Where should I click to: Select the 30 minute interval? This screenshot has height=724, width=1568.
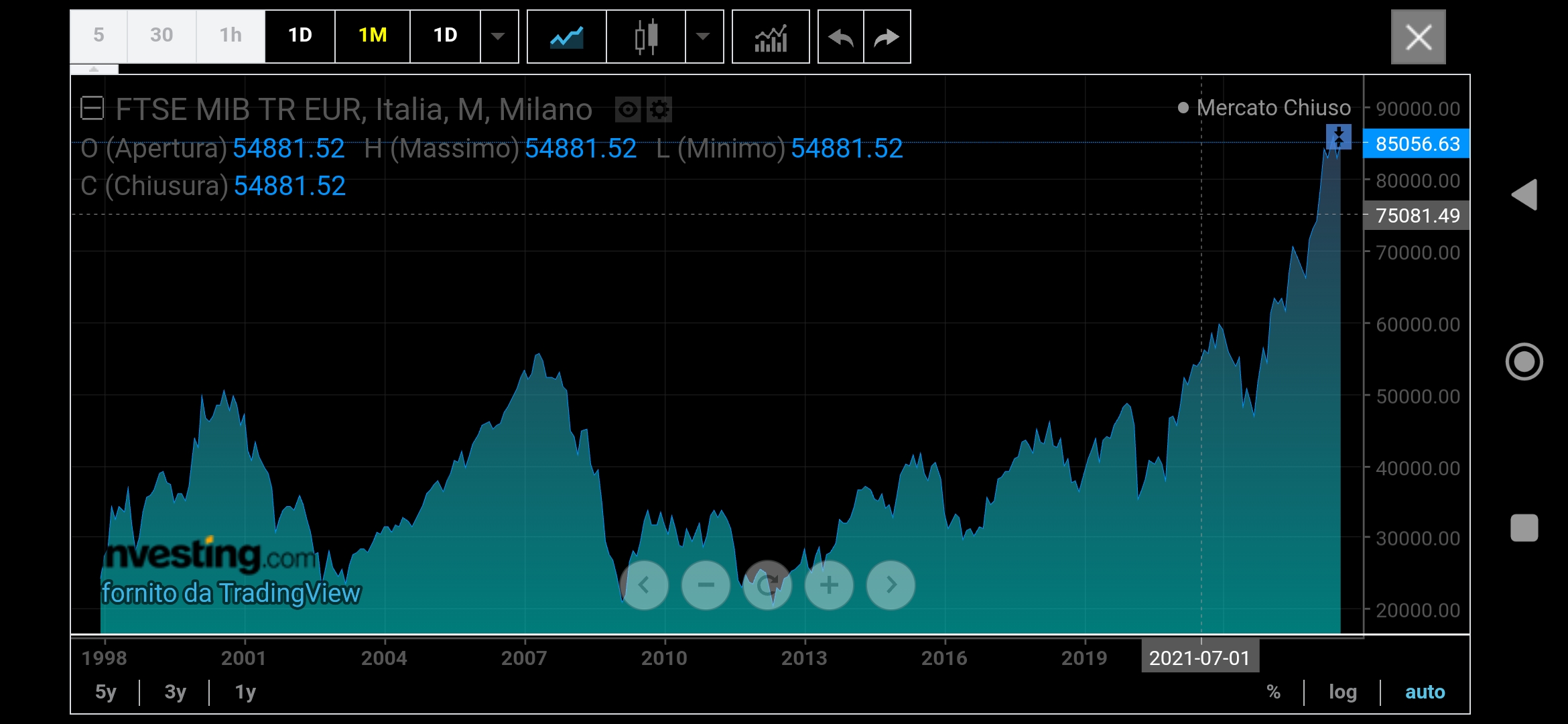(x=161, y=36)
